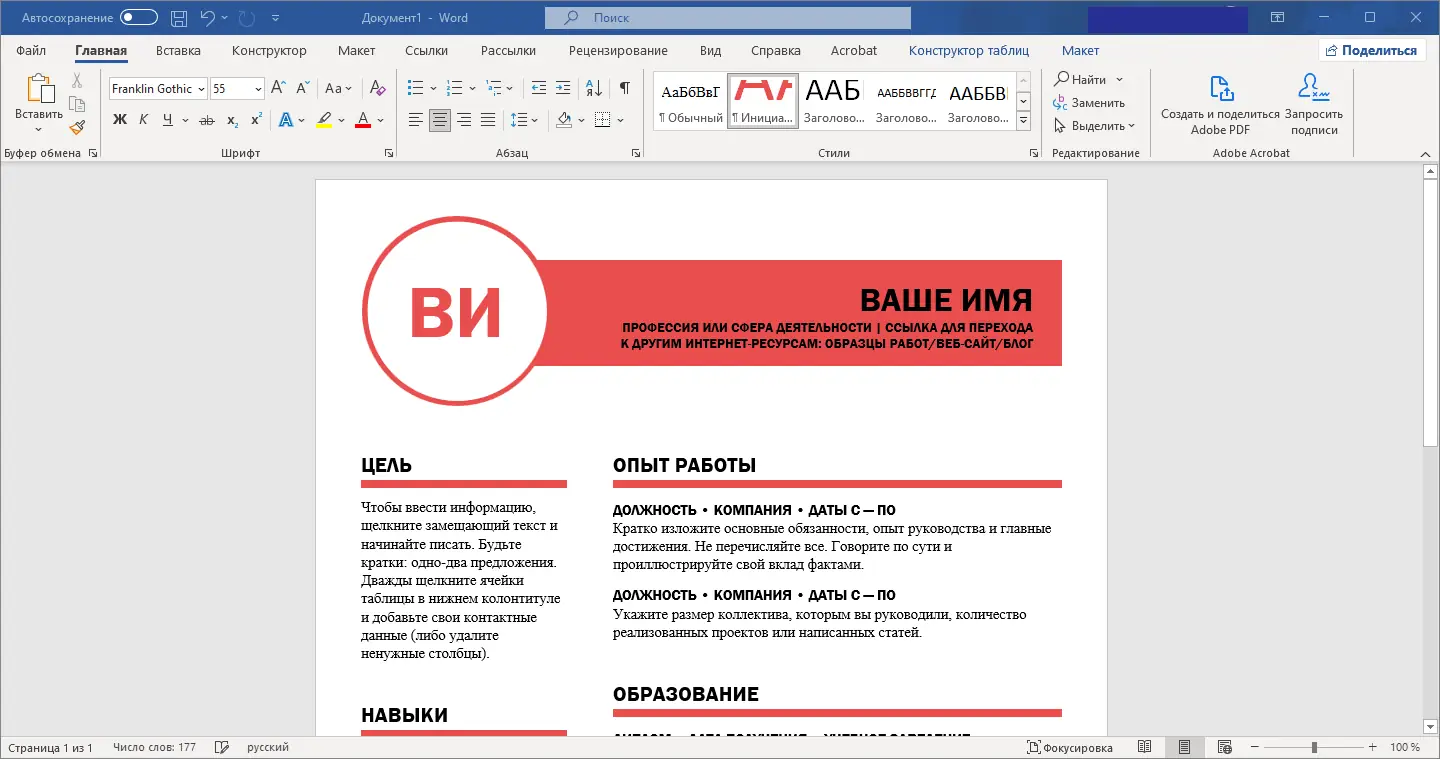This screenshot has width=1440, height=759.
Task: Save the document using the floppy icon
Action: coord(179,18)
